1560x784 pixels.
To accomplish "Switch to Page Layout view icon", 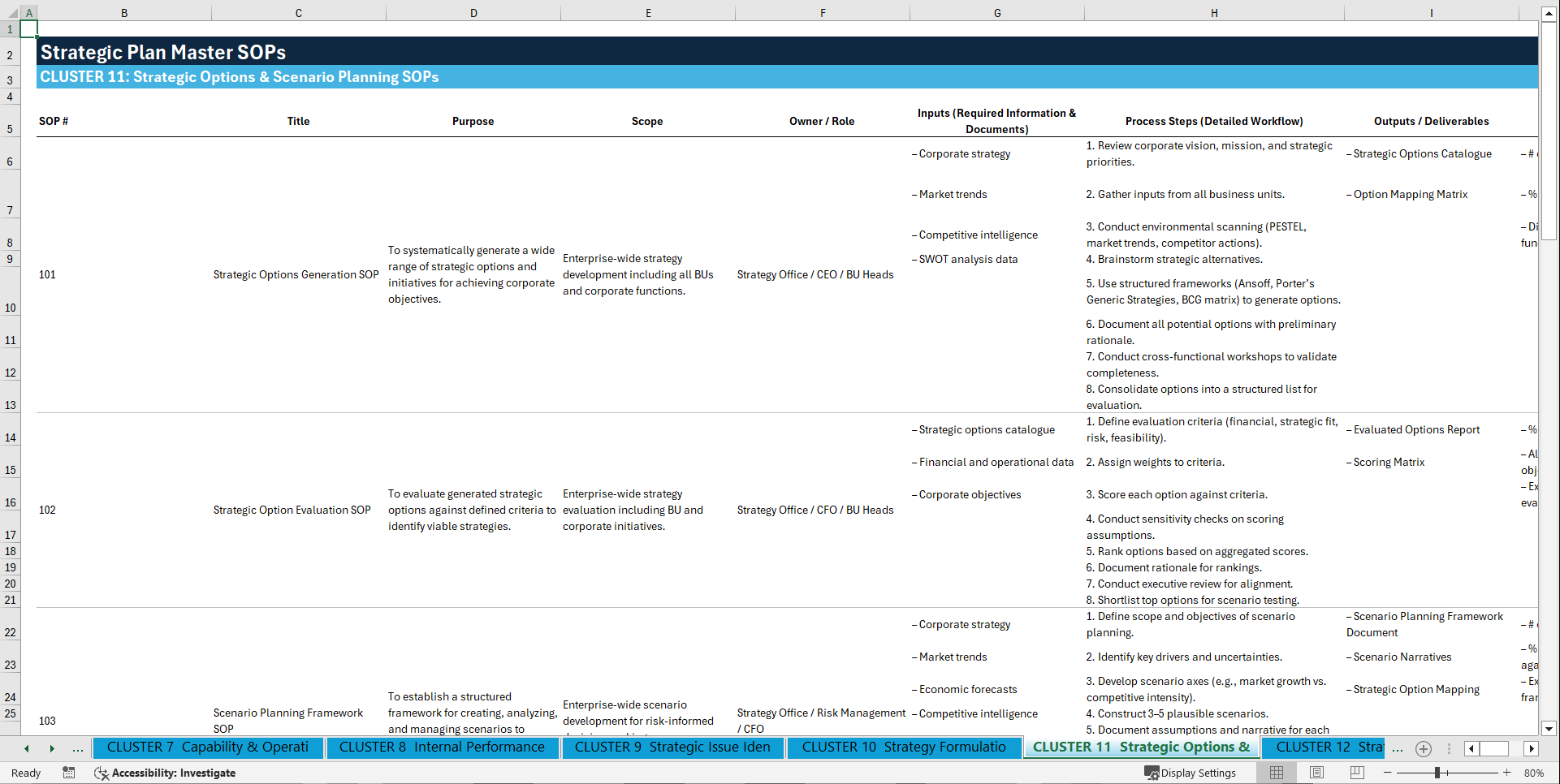I will point(1318,773).
